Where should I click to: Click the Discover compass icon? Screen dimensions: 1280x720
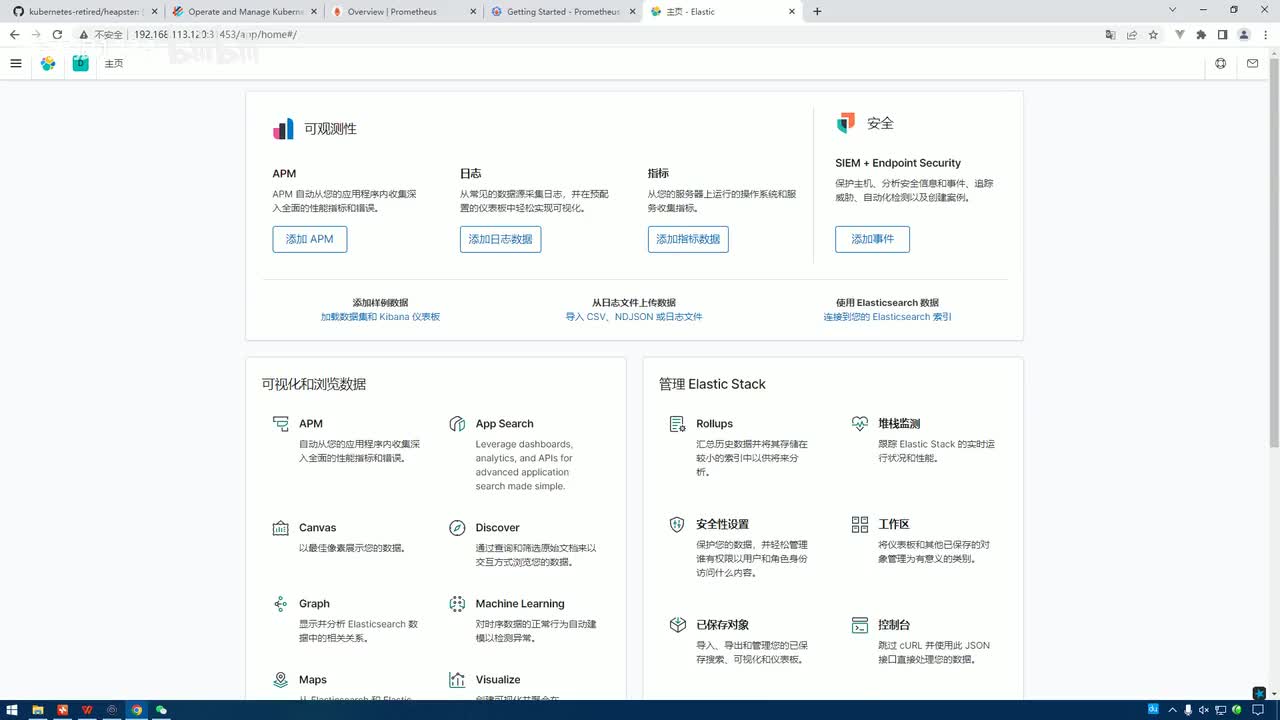(x=457, y=528)
